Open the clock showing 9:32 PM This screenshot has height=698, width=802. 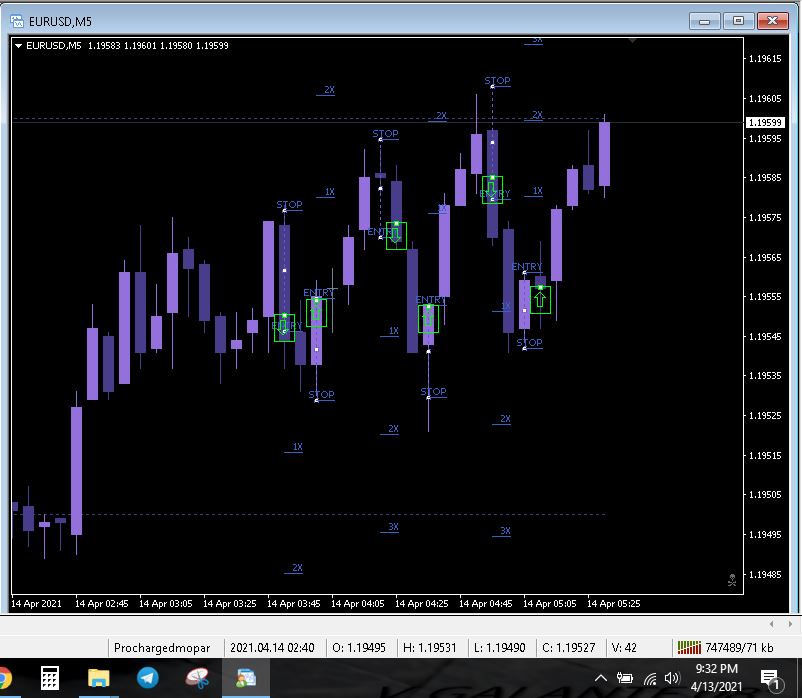[716, 678]
